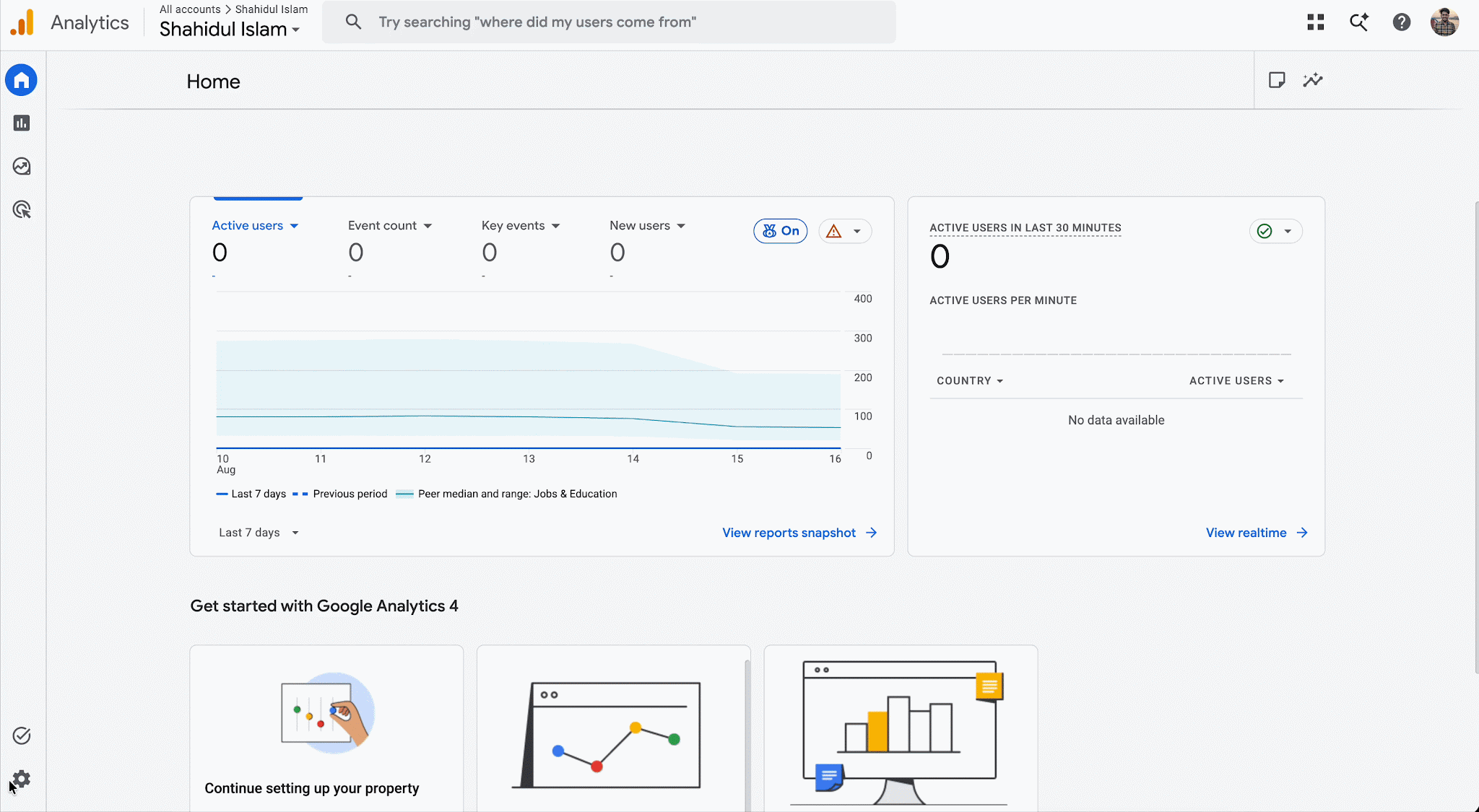This screenshot has width=1479, height=812.
Task: Click the No data available text
Action: point(1116,420)
